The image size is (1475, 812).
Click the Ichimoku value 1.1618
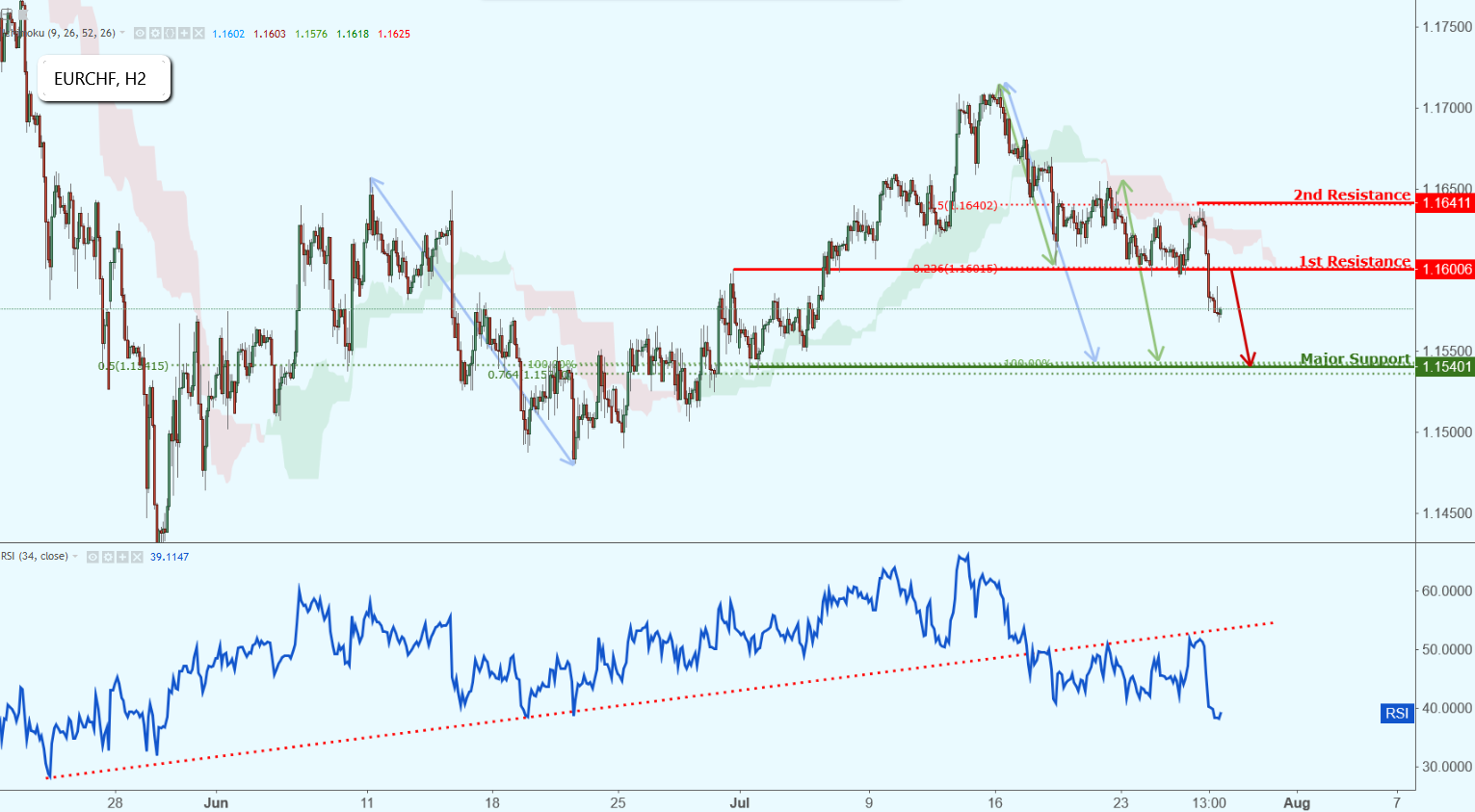[x=353, y=34]
